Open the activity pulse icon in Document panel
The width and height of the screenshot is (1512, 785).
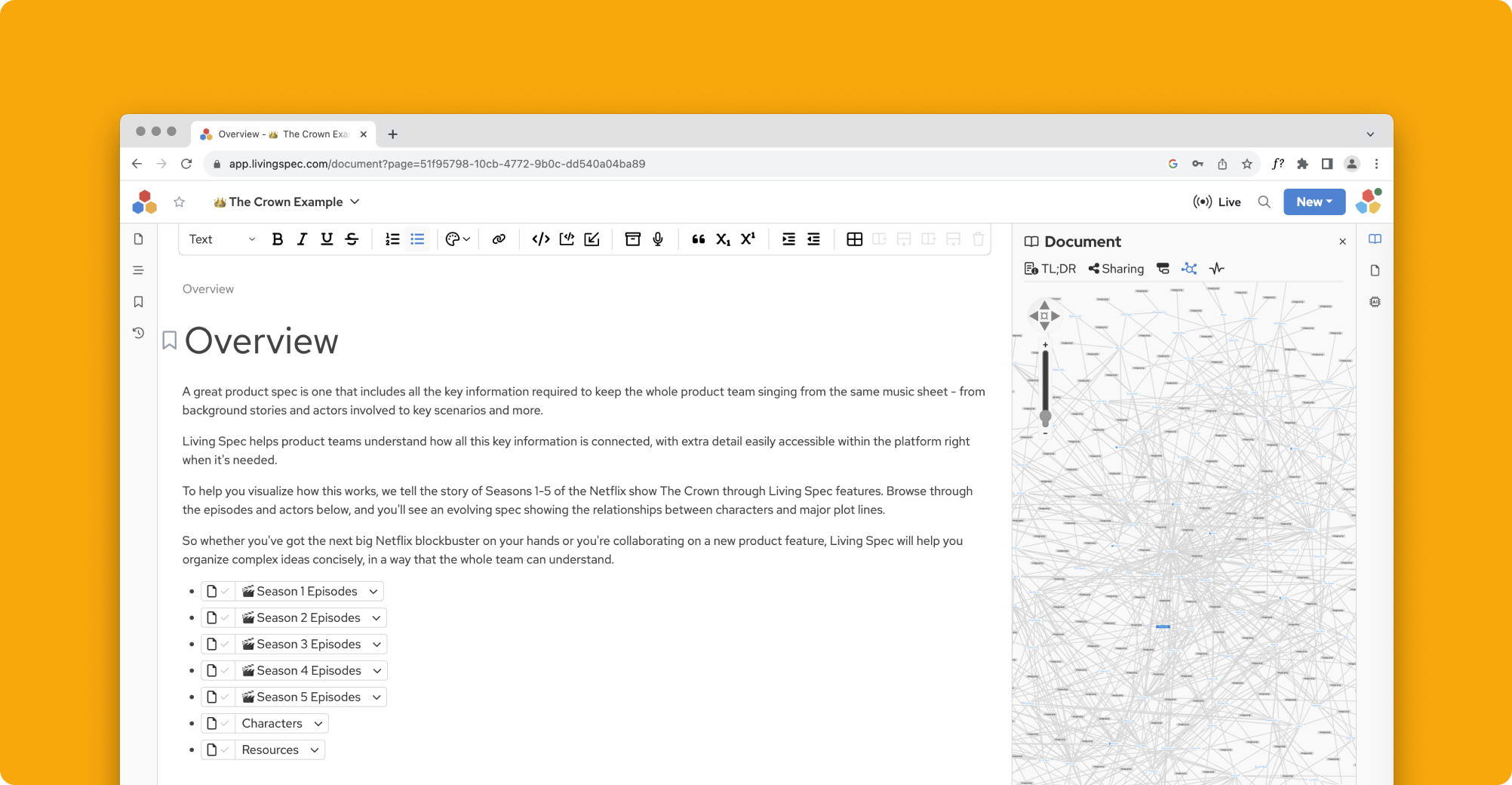[1216, 269]
